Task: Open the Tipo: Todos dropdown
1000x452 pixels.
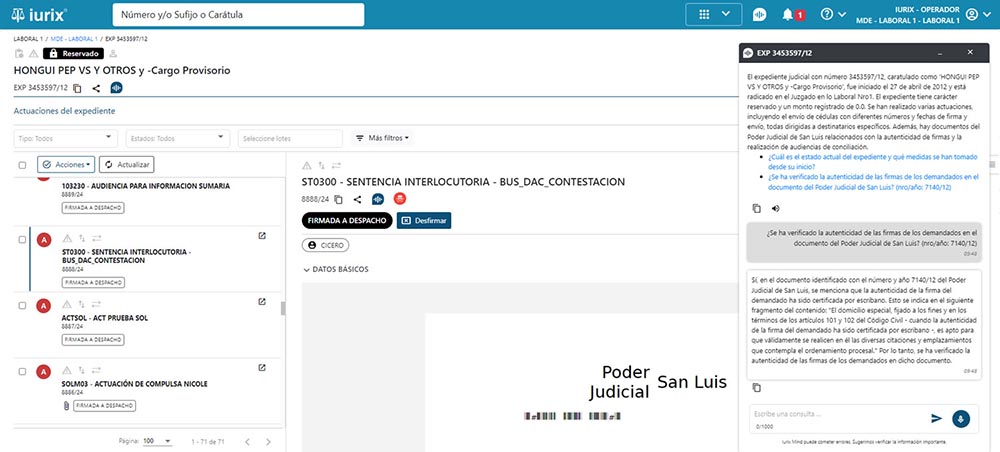Action: (68, 138)
